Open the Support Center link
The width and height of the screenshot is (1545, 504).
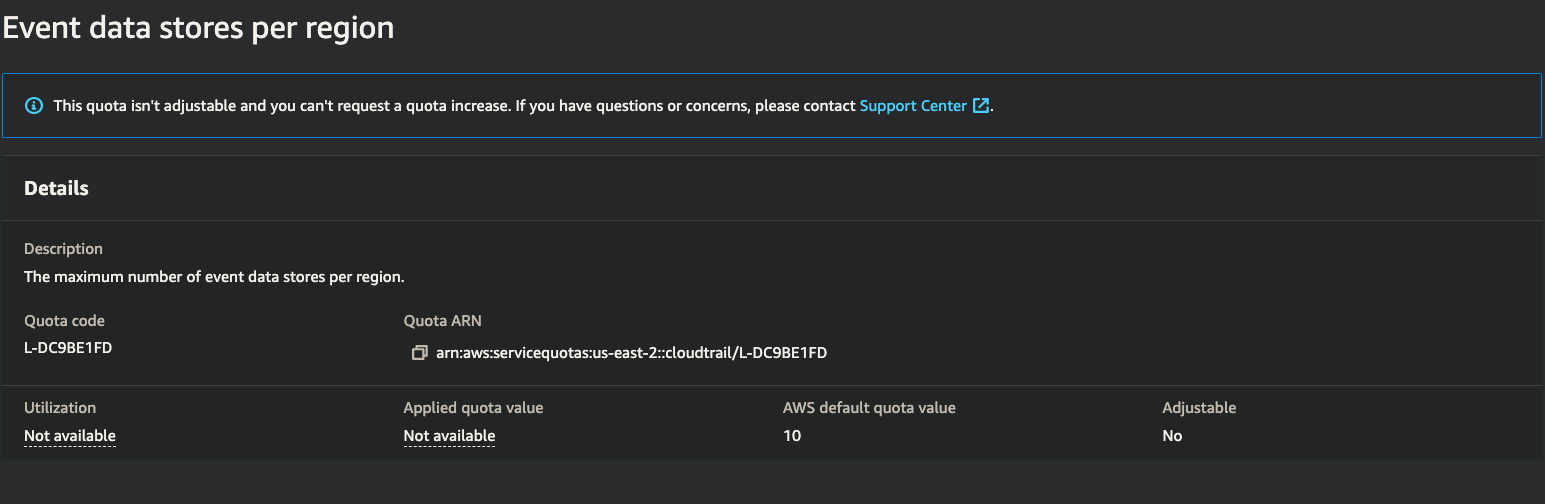click(x=913, y=105)
